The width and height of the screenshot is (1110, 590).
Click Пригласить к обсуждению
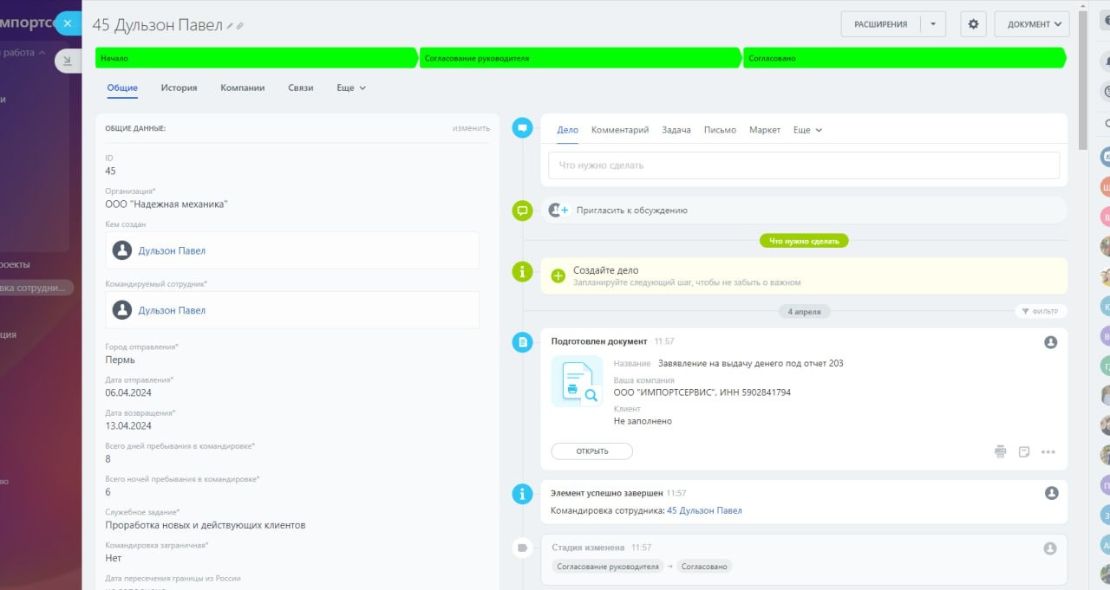(631, 210)
